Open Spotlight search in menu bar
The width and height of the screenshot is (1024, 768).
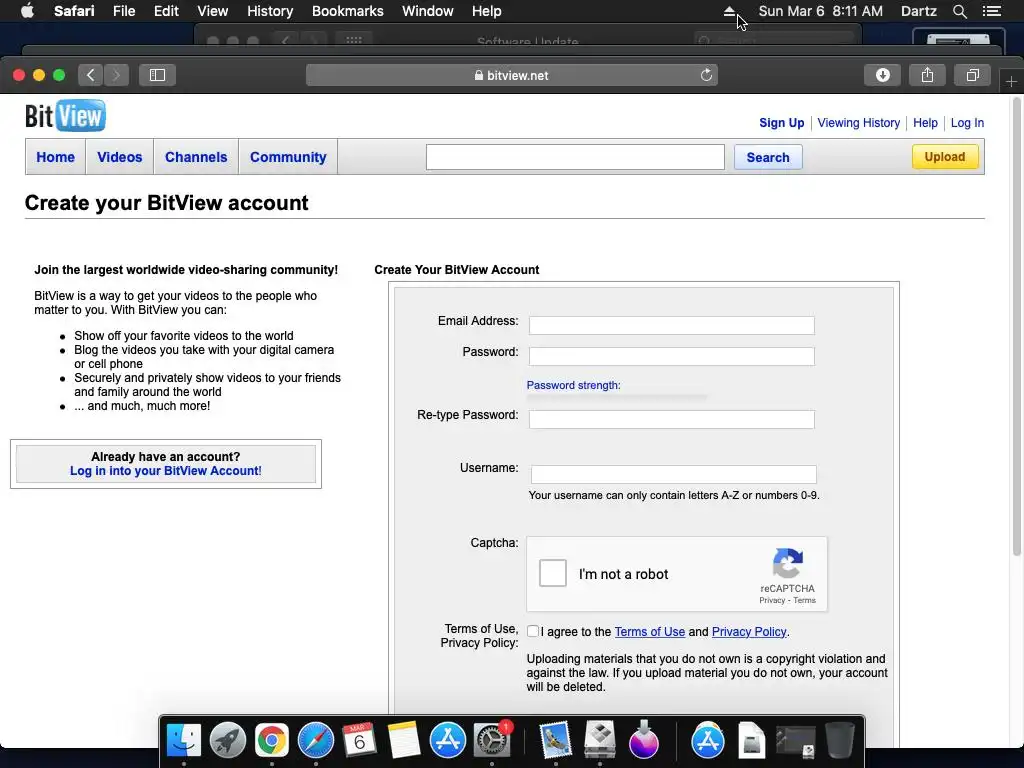point(959,11)
